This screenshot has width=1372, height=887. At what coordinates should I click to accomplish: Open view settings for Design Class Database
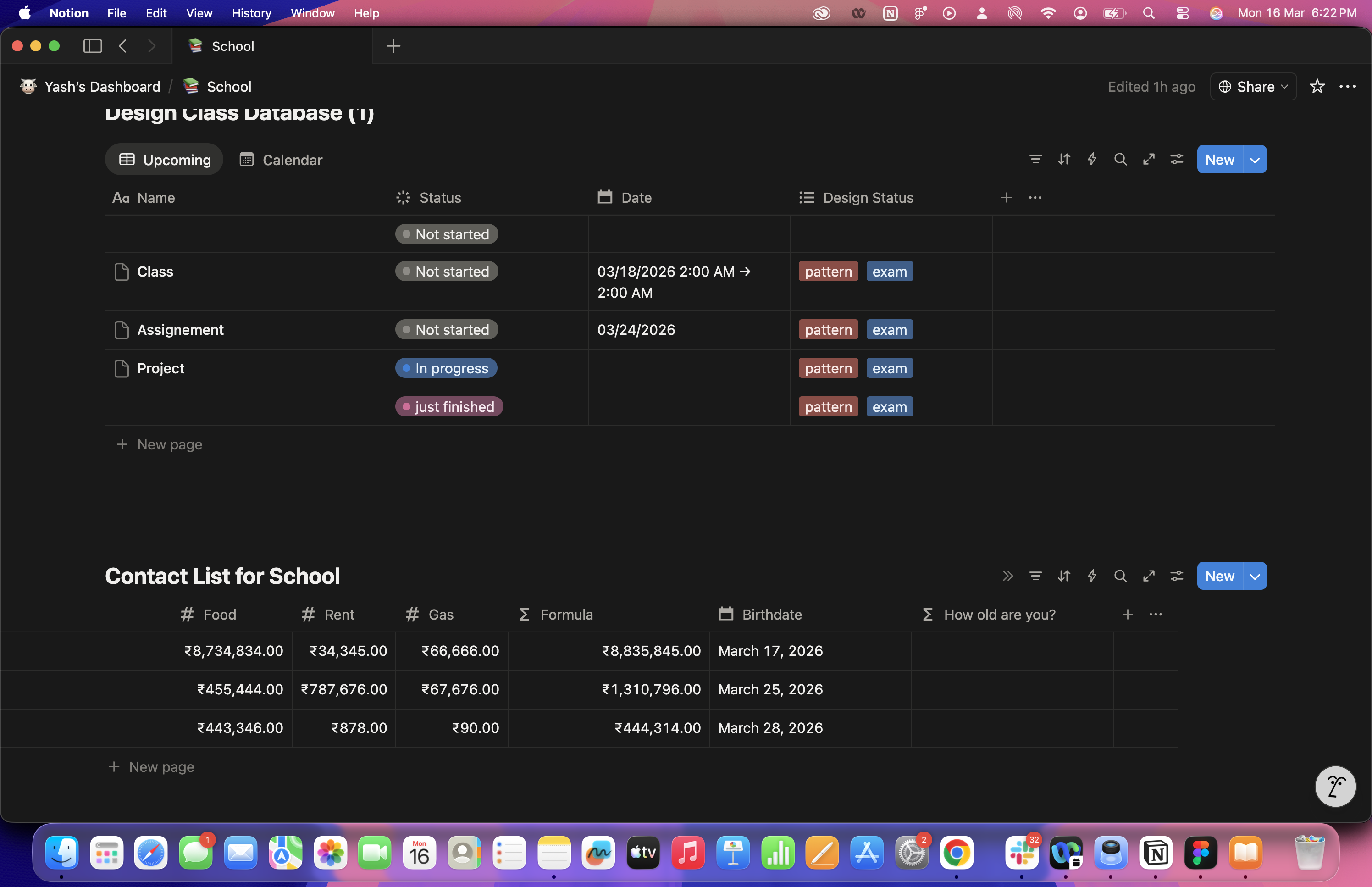[x=1177, y=160]
